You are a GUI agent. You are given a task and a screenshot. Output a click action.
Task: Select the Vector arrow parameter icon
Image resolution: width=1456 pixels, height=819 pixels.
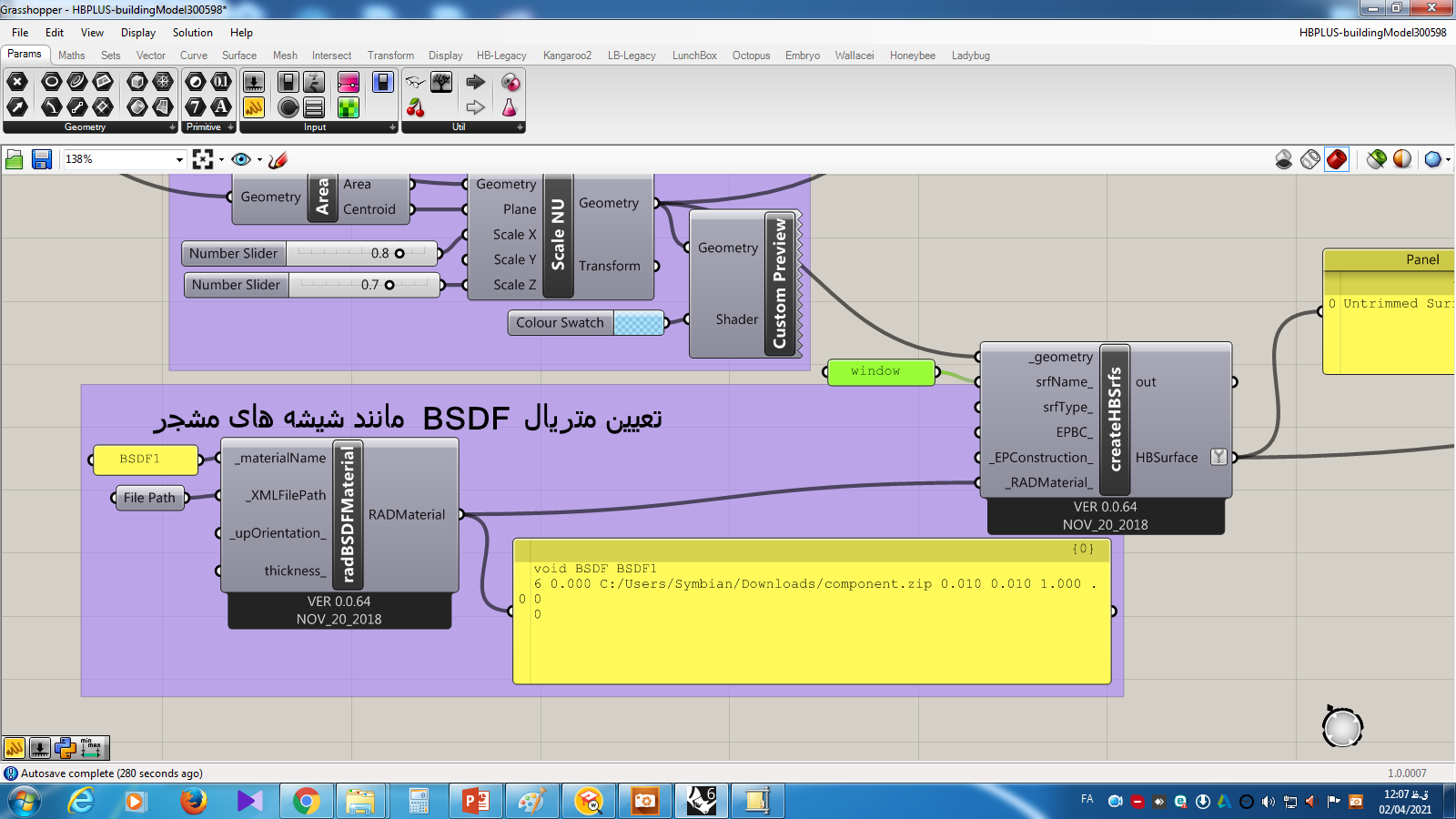[x=16, y=107]
